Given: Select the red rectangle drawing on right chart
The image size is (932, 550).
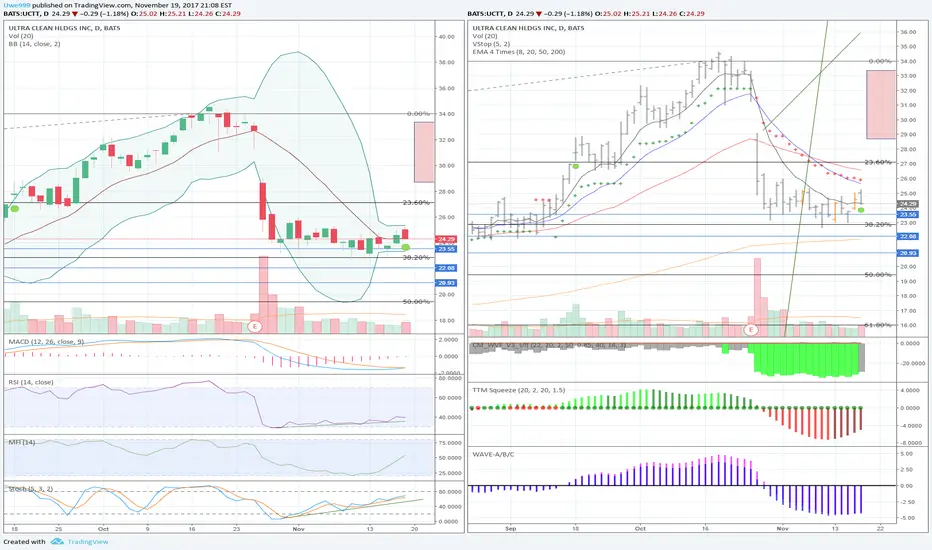Looking at the screenshot, I should [x=881, y=105].
